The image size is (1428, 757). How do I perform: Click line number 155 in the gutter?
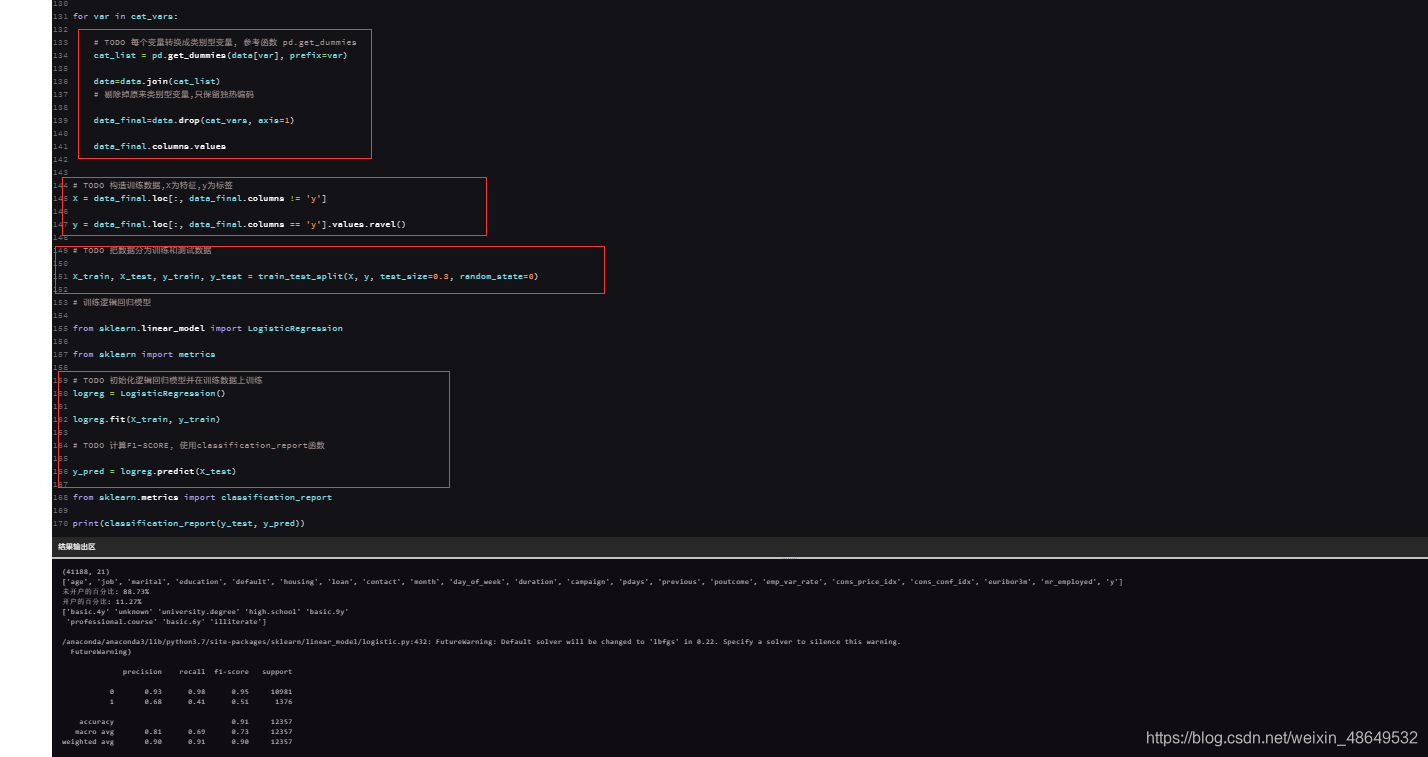[x=60, y=329]
